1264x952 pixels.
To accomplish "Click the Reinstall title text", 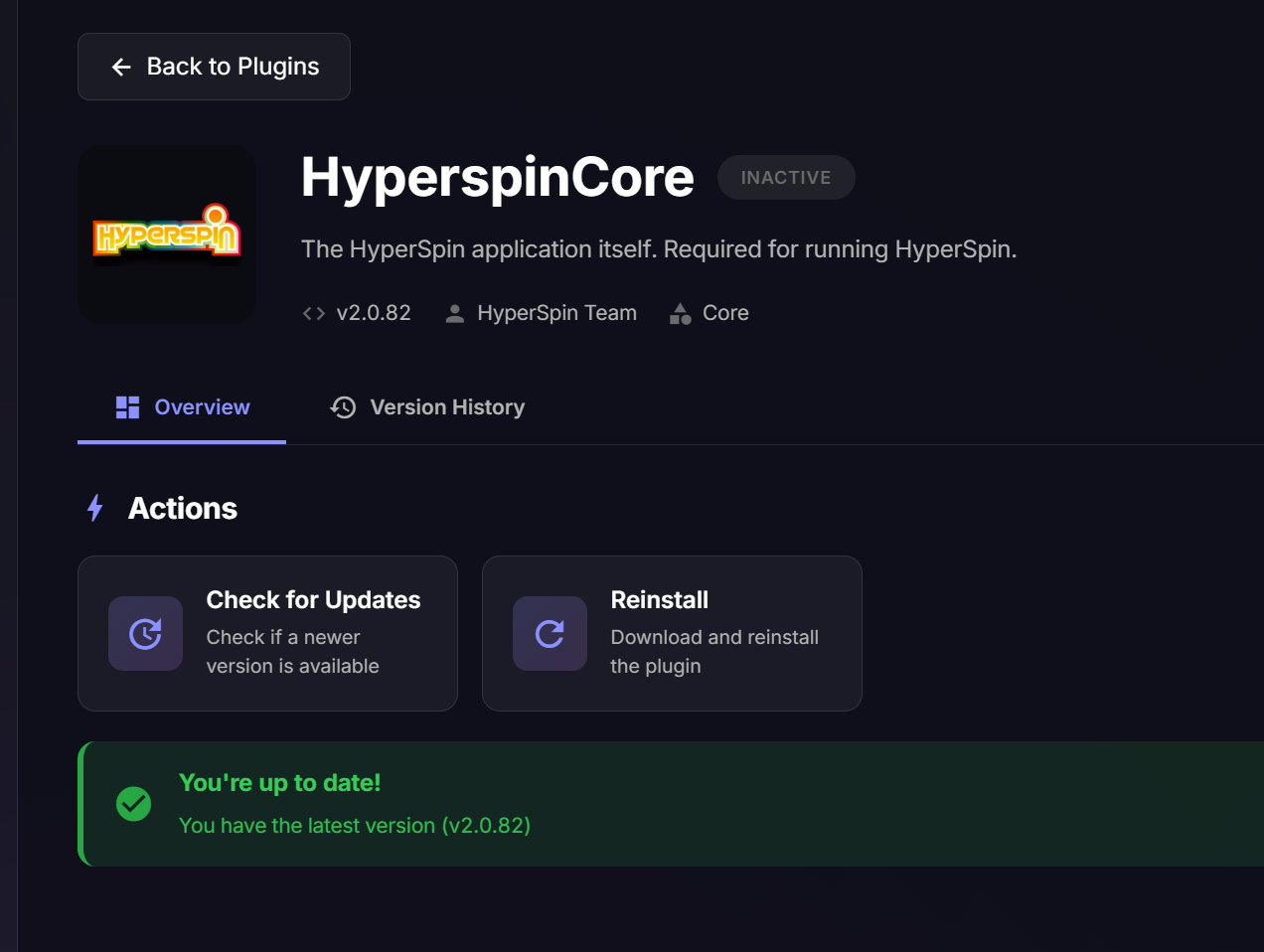I will 659,600.
